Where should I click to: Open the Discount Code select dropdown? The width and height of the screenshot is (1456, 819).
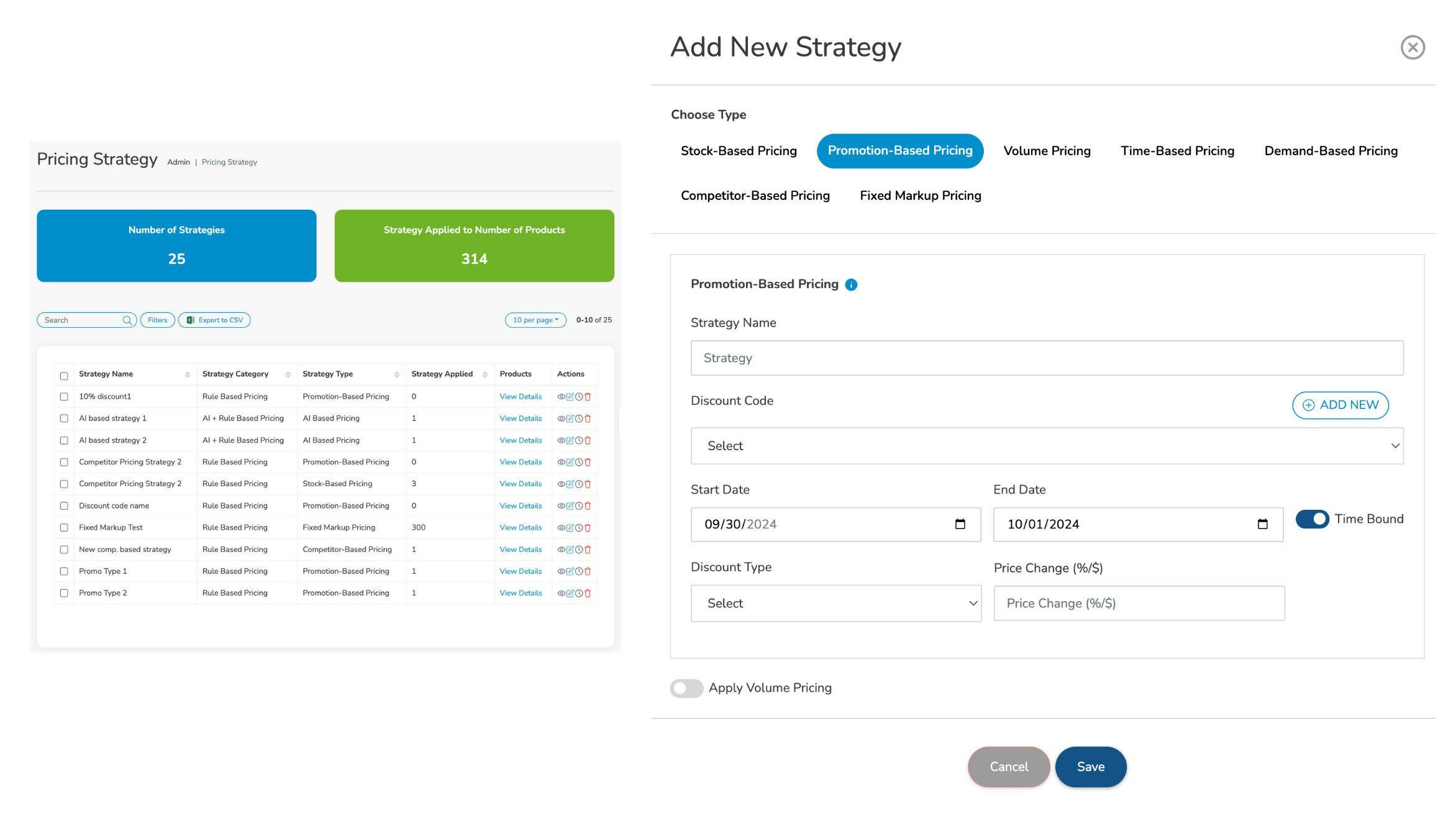pos(1047,446)
